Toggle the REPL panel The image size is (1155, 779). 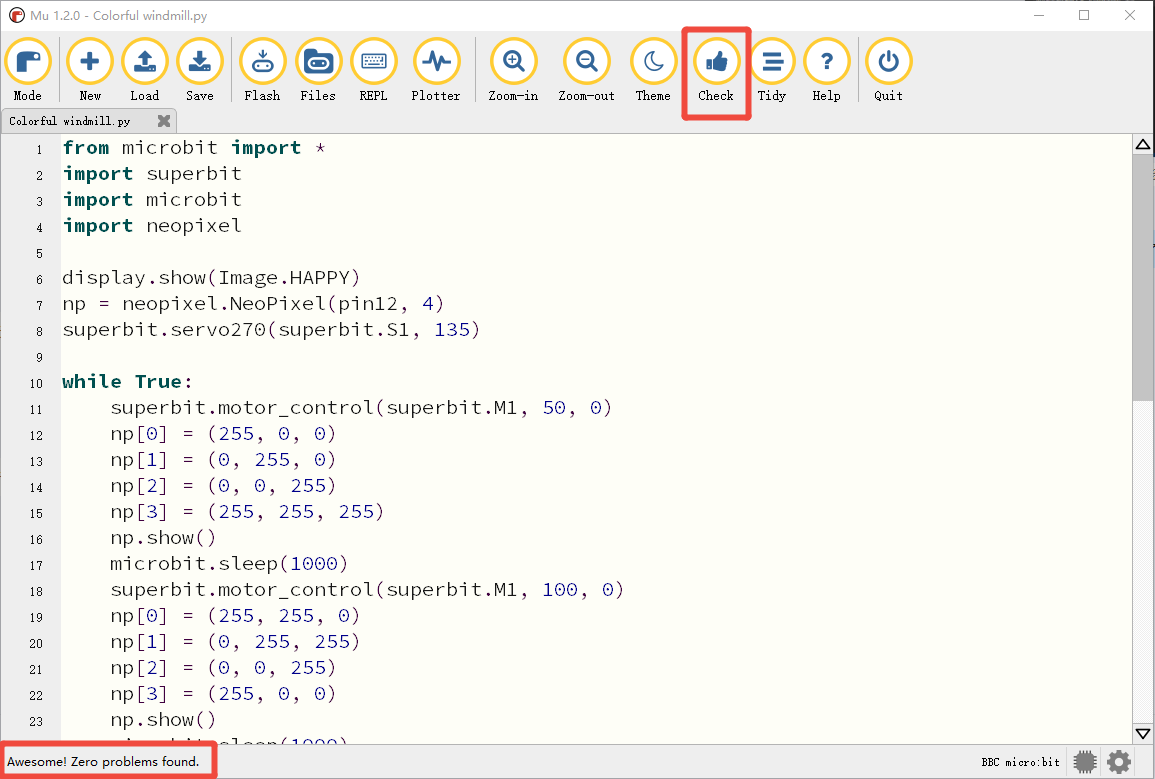(373, 71)
